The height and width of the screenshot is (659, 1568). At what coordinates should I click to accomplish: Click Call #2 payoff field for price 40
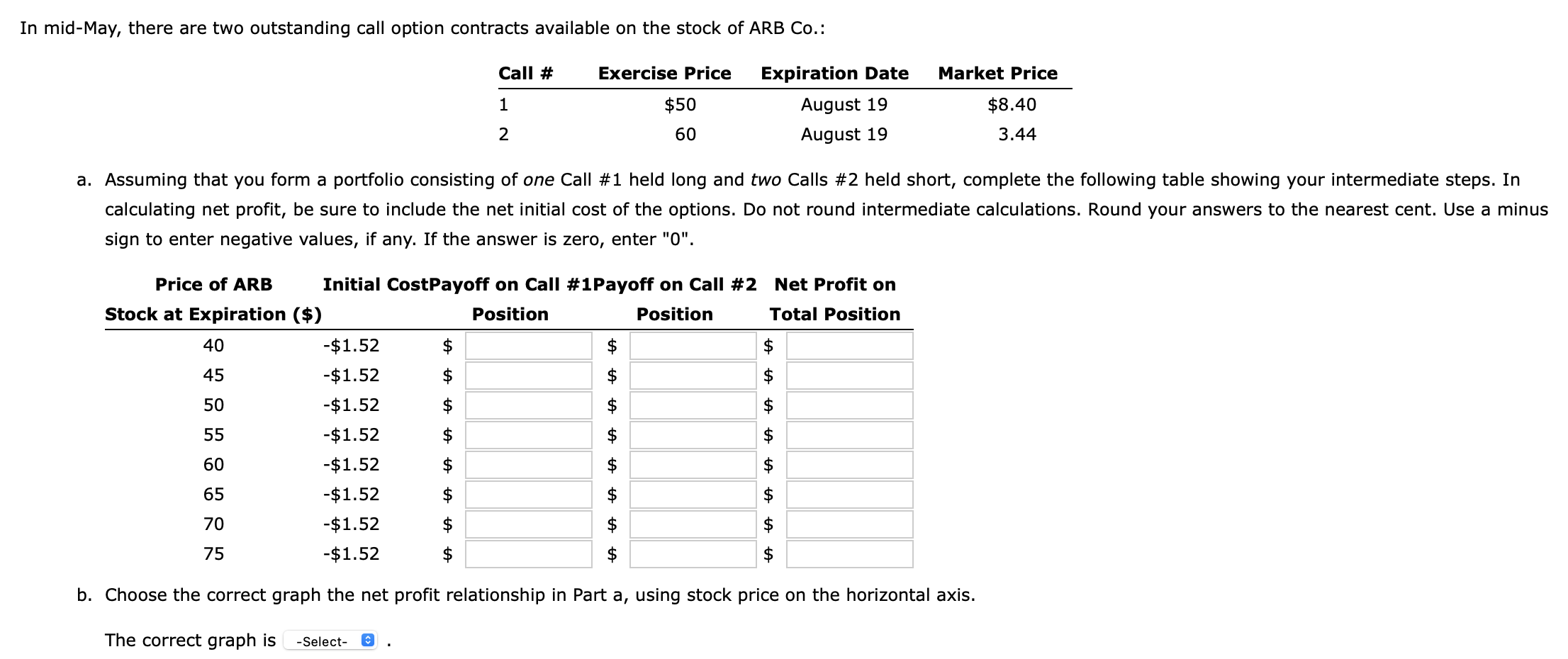point(693,346)
